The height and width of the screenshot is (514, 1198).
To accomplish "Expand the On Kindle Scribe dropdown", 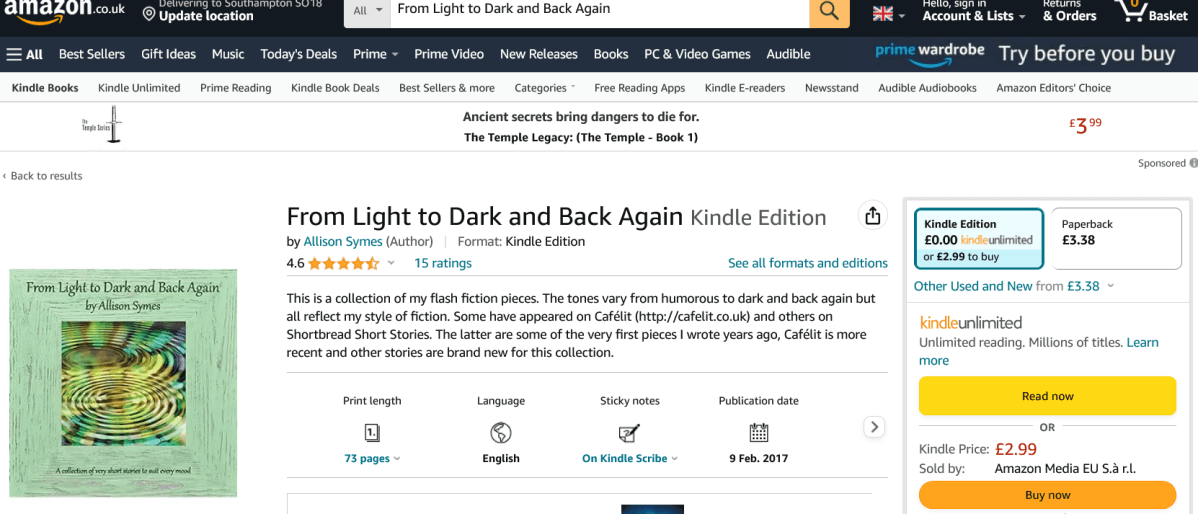I will pyautogui.click(x=629, y=459).
